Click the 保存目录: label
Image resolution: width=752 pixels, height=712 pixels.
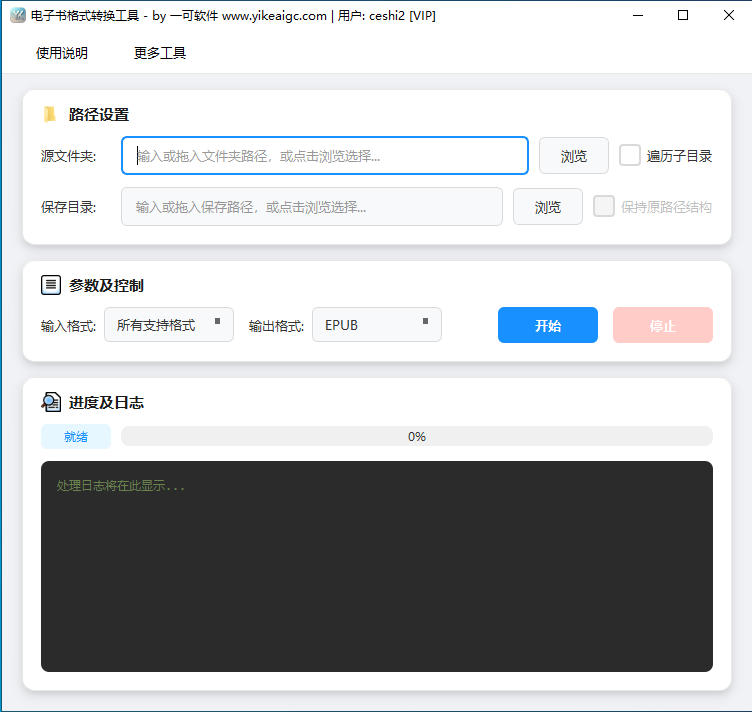(69, 207)
